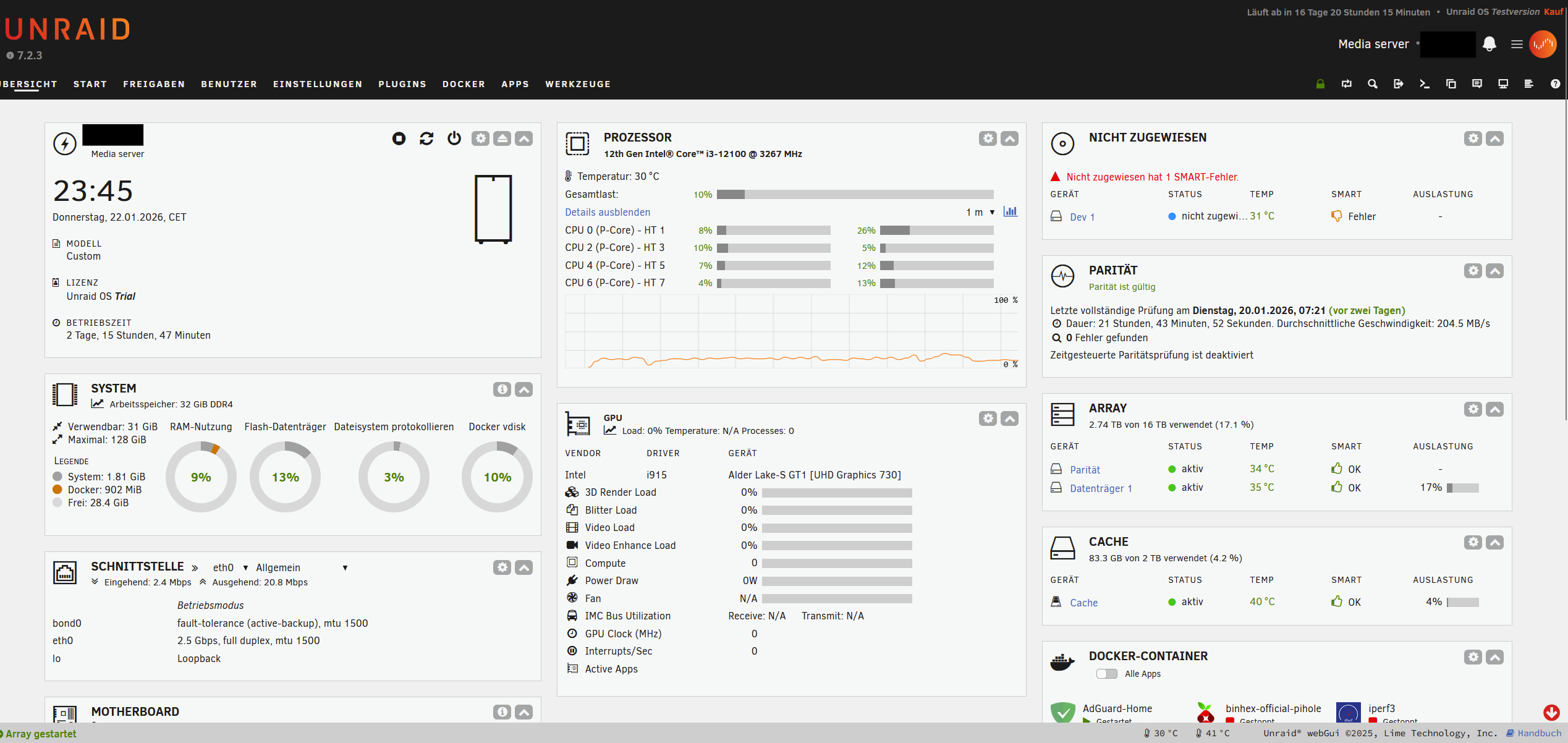The height and width of the screenshot is (743, 1568).
Task: Click the green lock icon
Action: [1320, 84]
